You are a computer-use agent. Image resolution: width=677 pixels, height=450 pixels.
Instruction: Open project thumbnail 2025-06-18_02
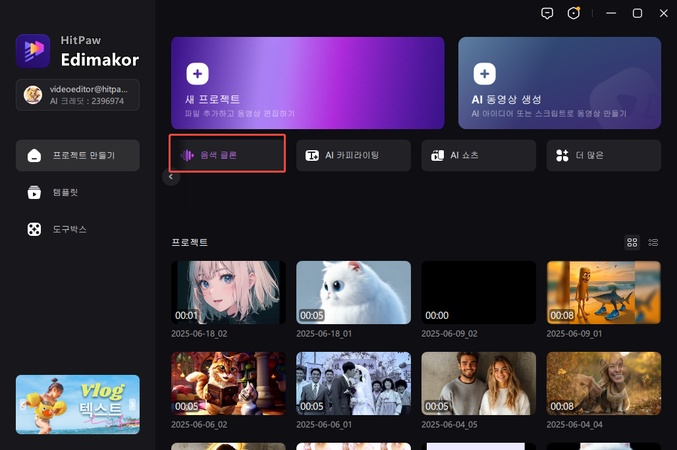(x=228, y=292)
